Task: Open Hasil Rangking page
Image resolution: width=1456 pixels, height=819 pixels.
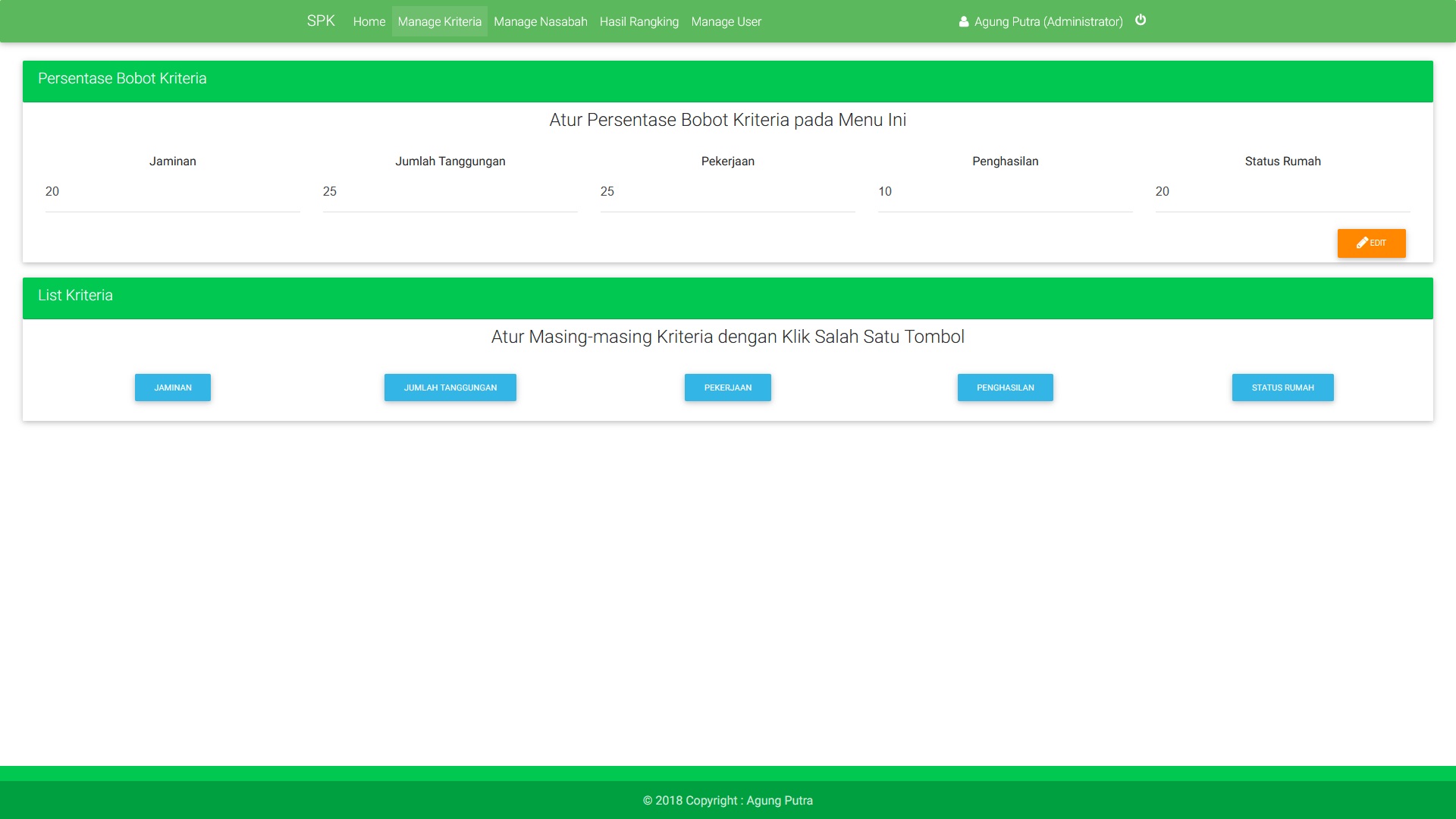Action: pyautogui.click(x=639, y=22)
